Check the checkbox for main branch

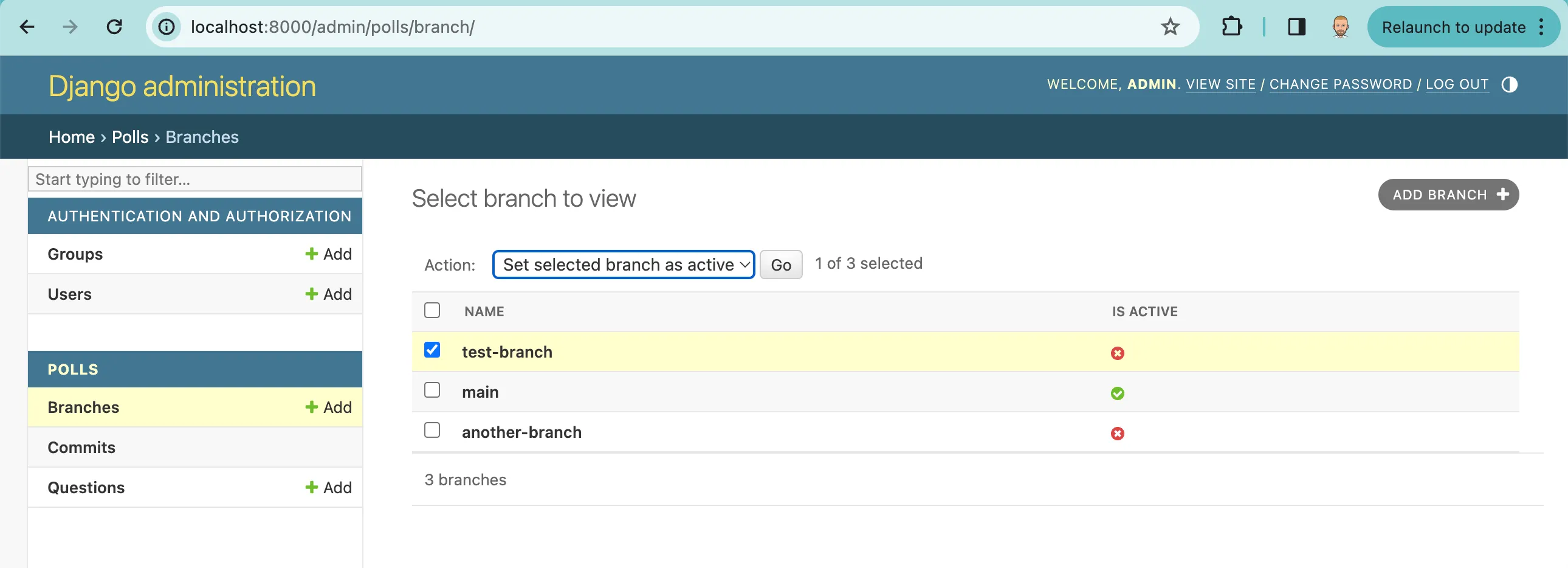[x=432, y=390]
